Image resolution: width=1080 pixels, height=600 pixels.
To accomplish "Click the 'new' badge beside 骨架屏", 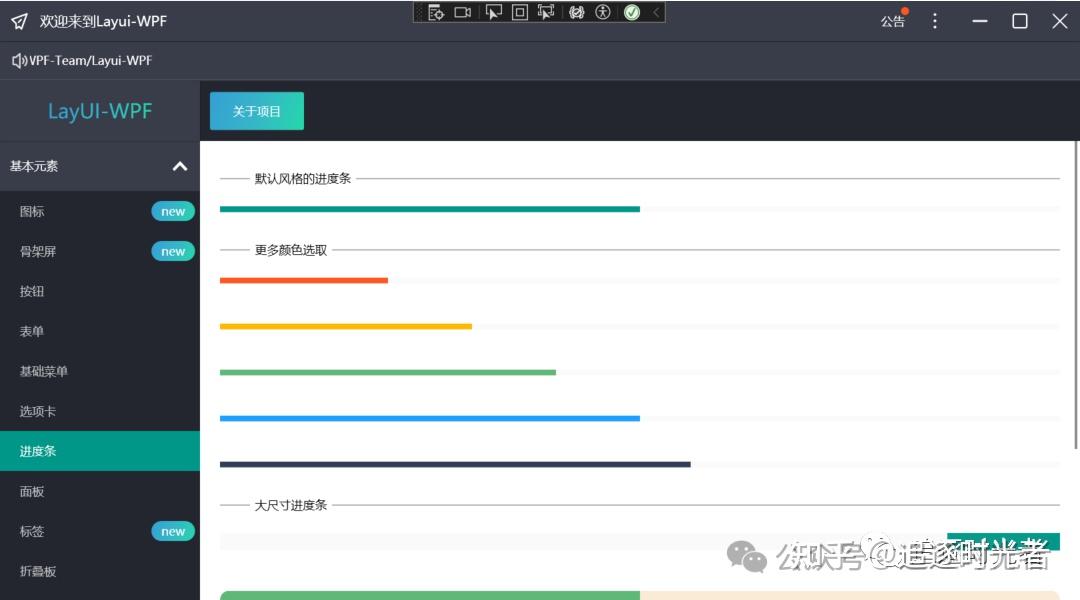I will coord(172,251).
